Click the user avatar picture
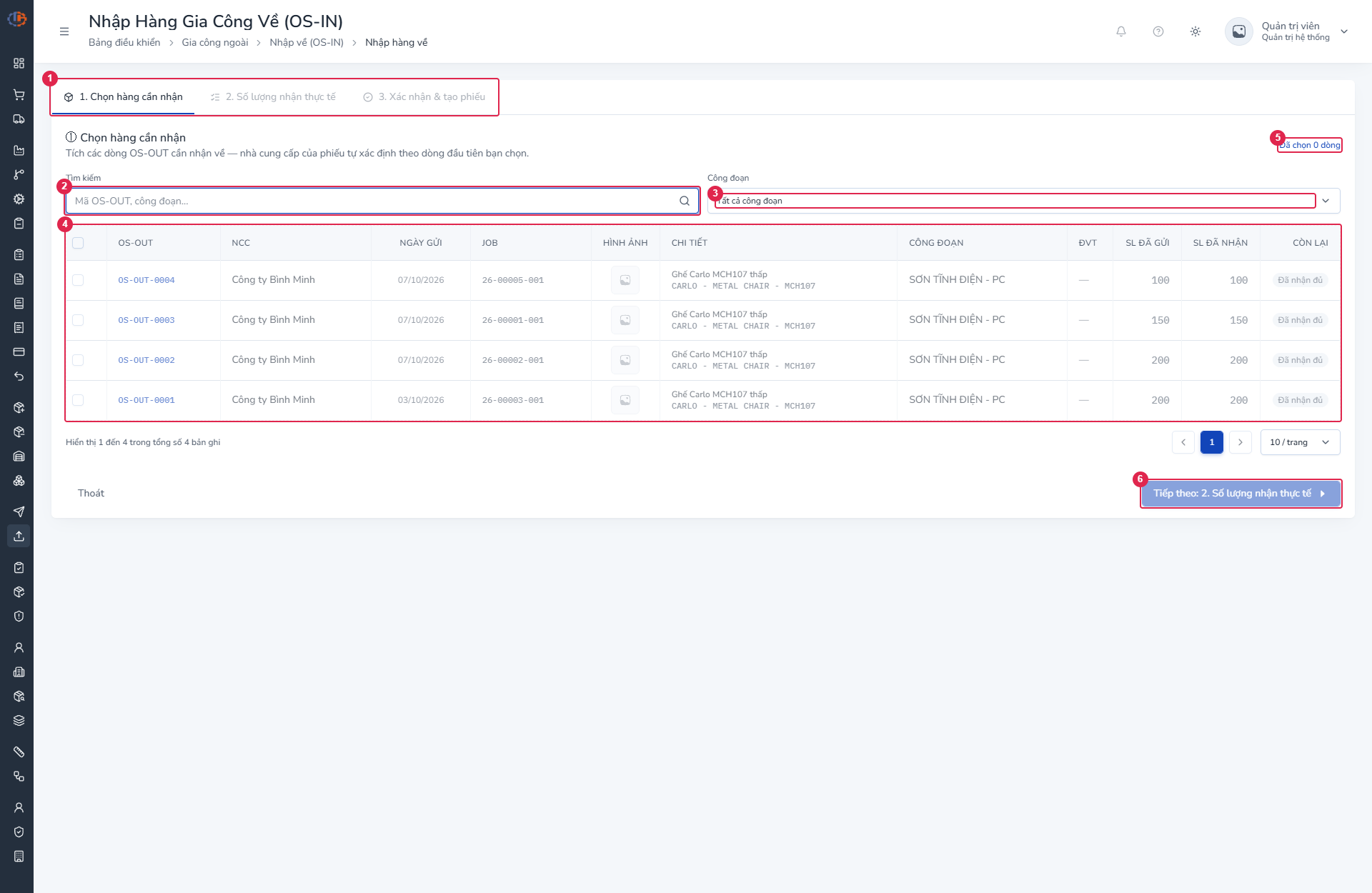This screenshot has height=893, width=1372. click(x=1239, y=31)
